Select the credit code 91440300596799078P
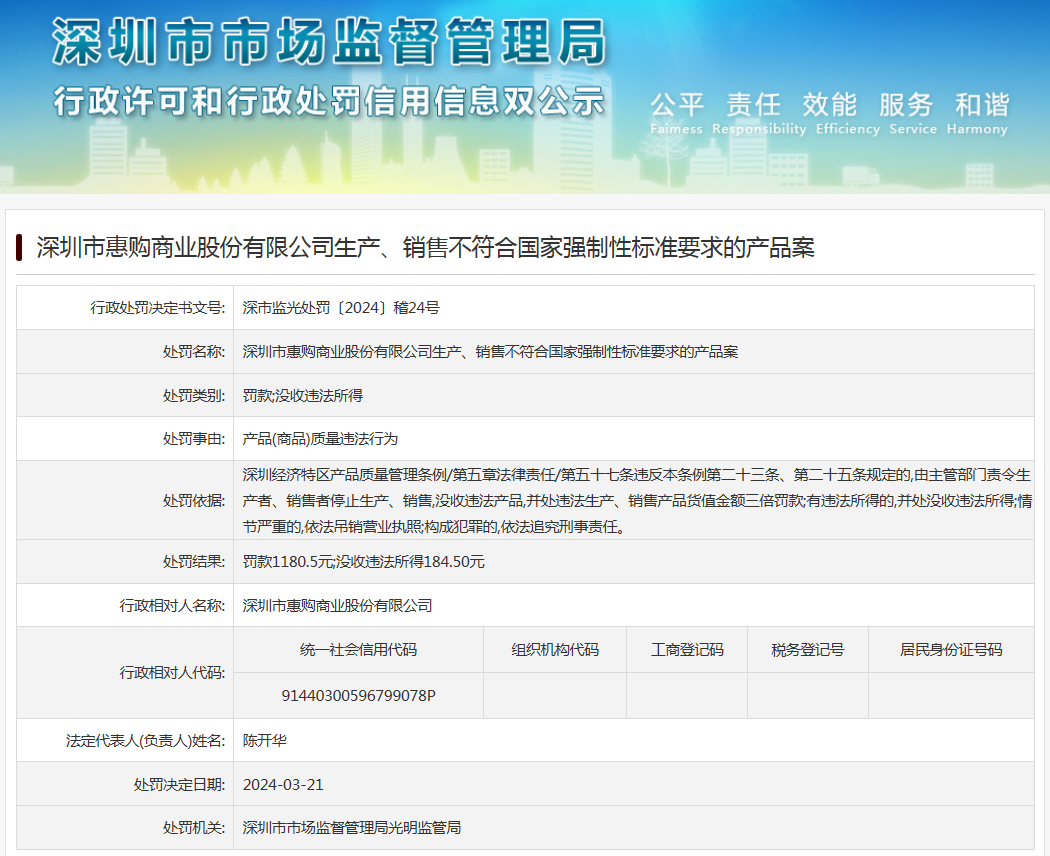Viewport: 1050px width, 856px height. tap(358, 695)
